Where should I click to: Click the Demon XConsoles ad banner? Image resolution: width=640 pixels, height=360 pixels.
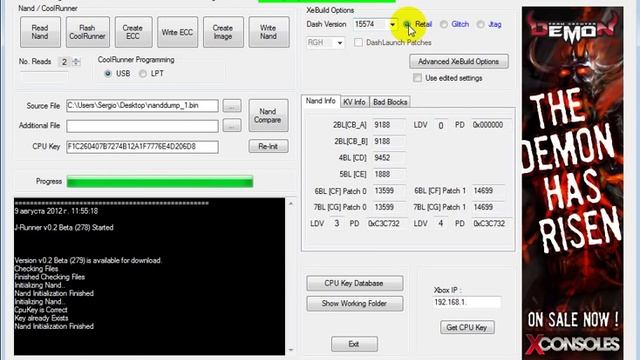(573, 183)
